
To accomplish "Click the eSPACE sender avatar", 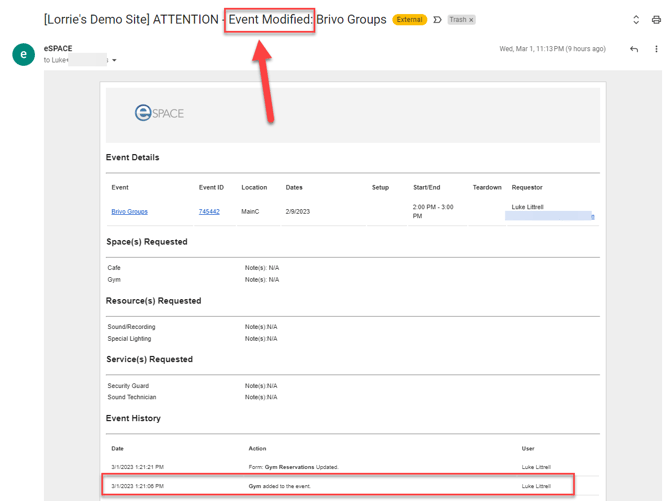I will 23,54.
